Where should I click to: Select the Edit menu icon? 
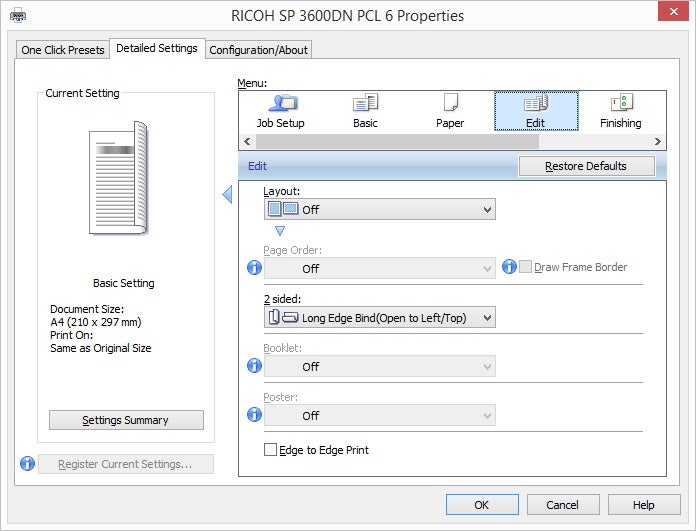[x=535, y=110]
